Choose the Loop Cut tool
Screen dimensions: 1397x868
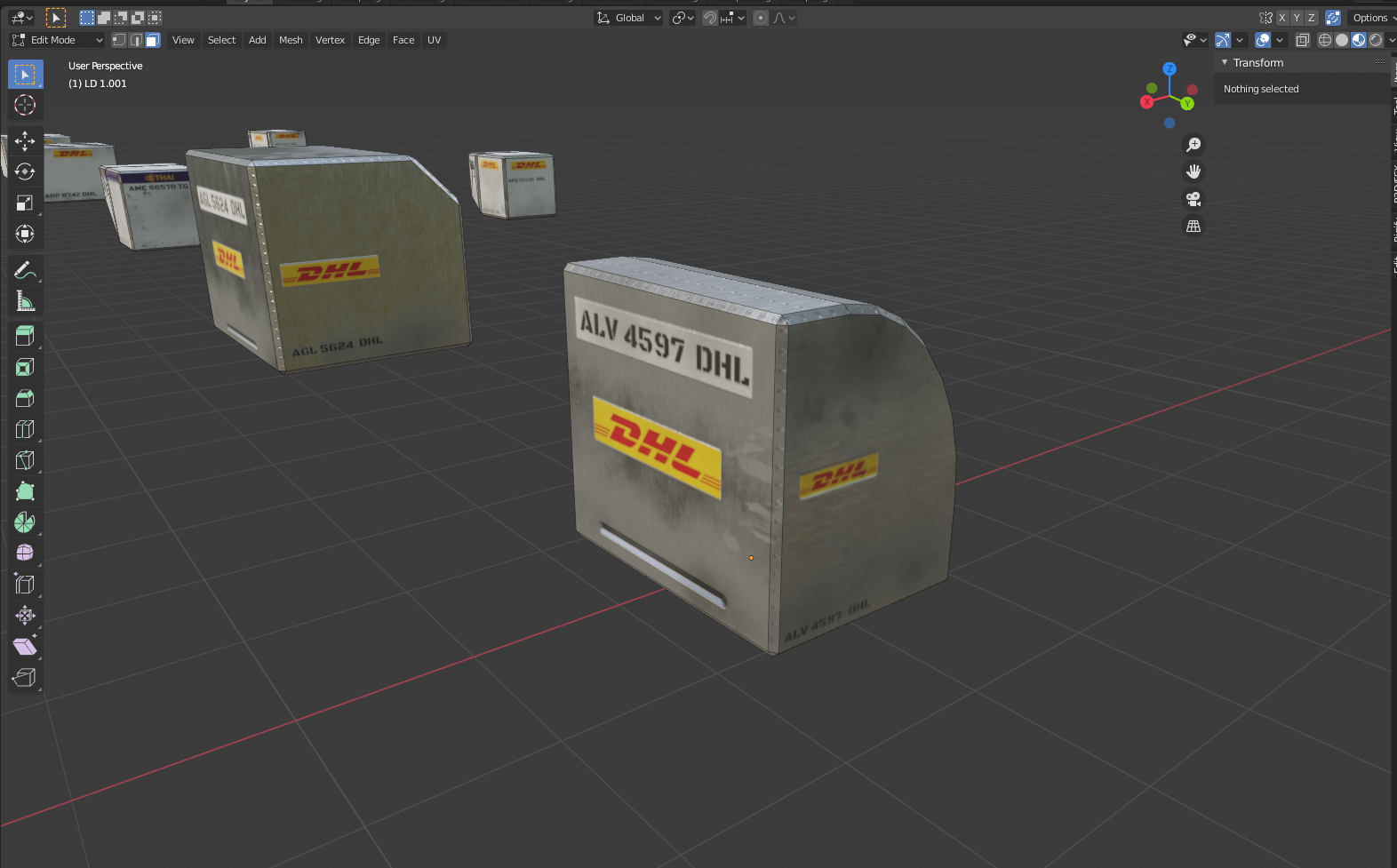point(25,429)
